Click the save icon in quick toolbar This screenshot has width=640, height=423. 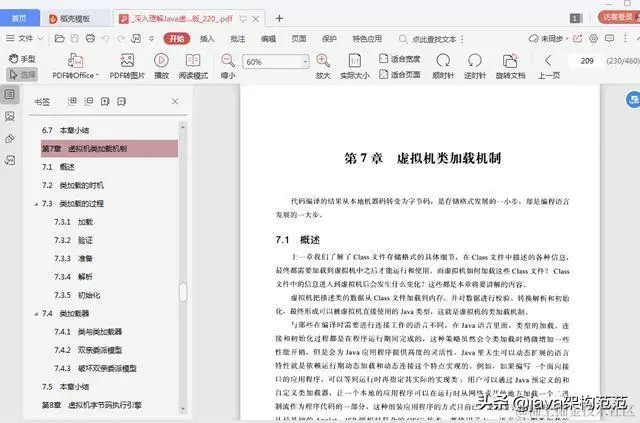pyautogui.click(x=75, y=38)
